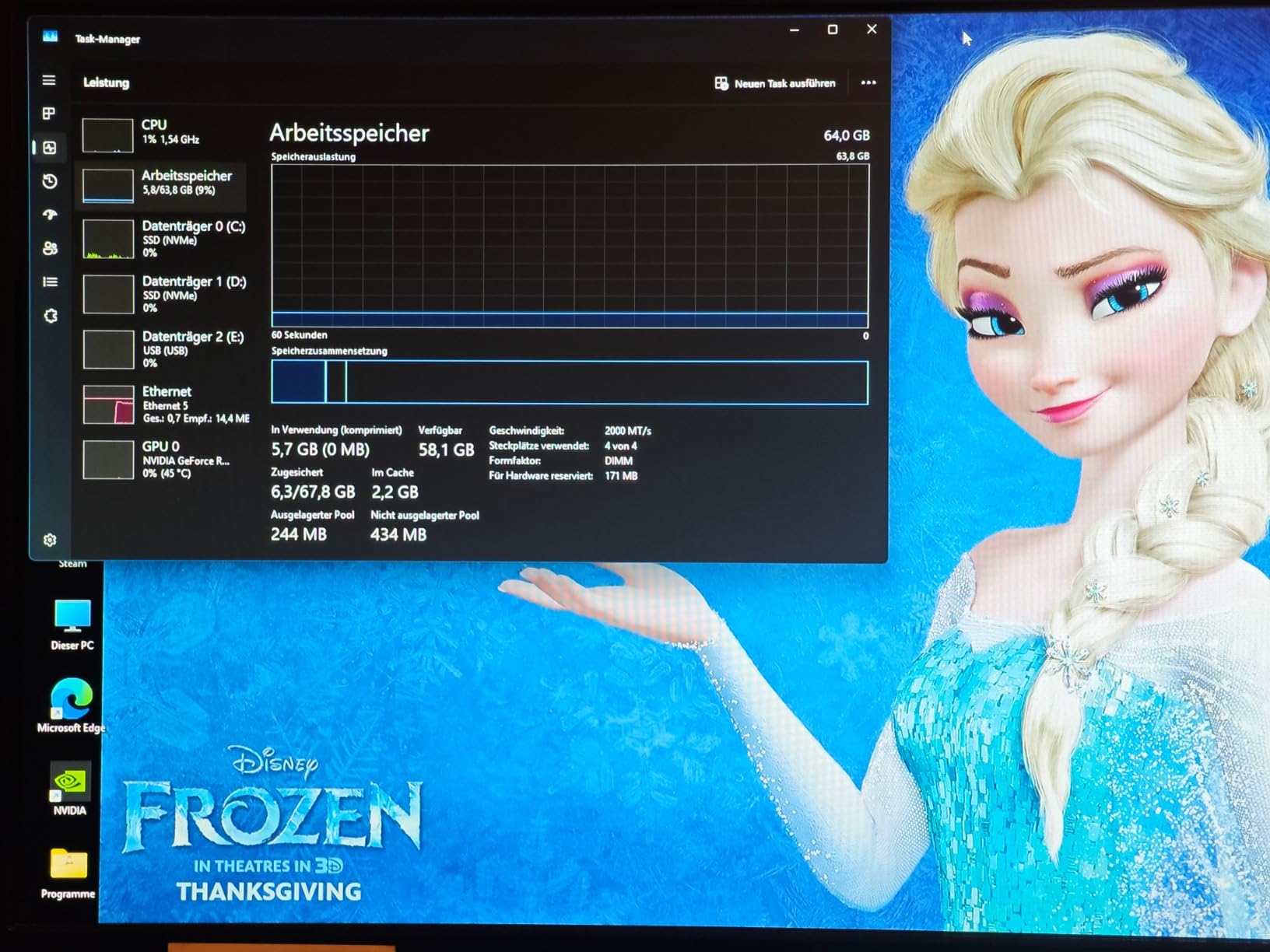
Task: Click the Speicherzusammensetzung composition bar
Action: (x=570, y=382)
